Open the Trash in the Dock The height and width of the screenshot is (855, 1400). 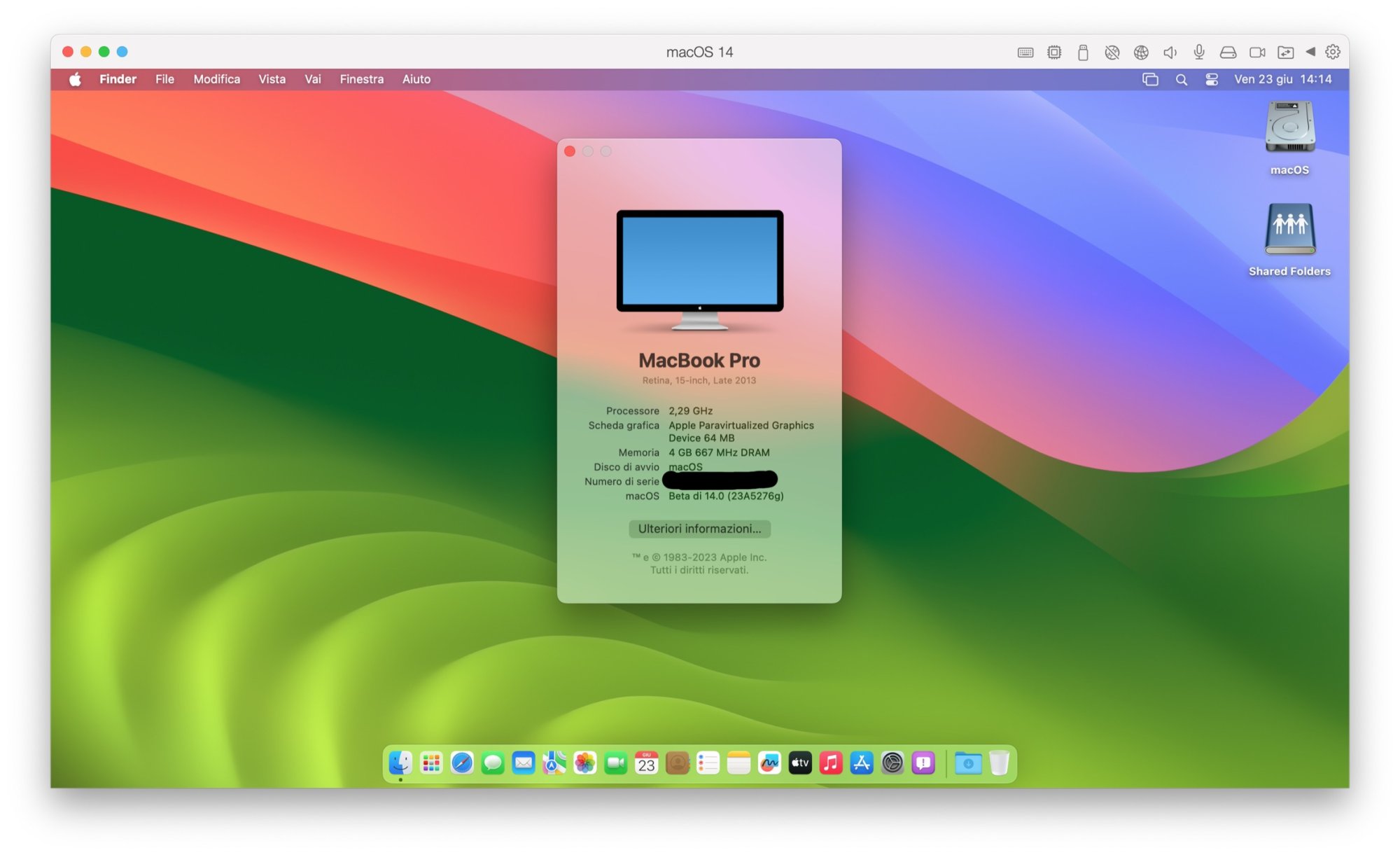1000,763
